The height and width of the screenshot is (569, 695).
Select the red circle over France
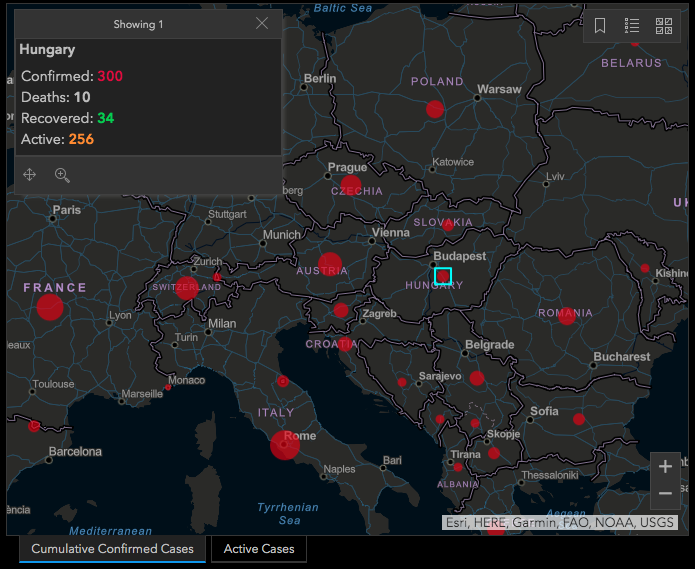click(50, 307)
